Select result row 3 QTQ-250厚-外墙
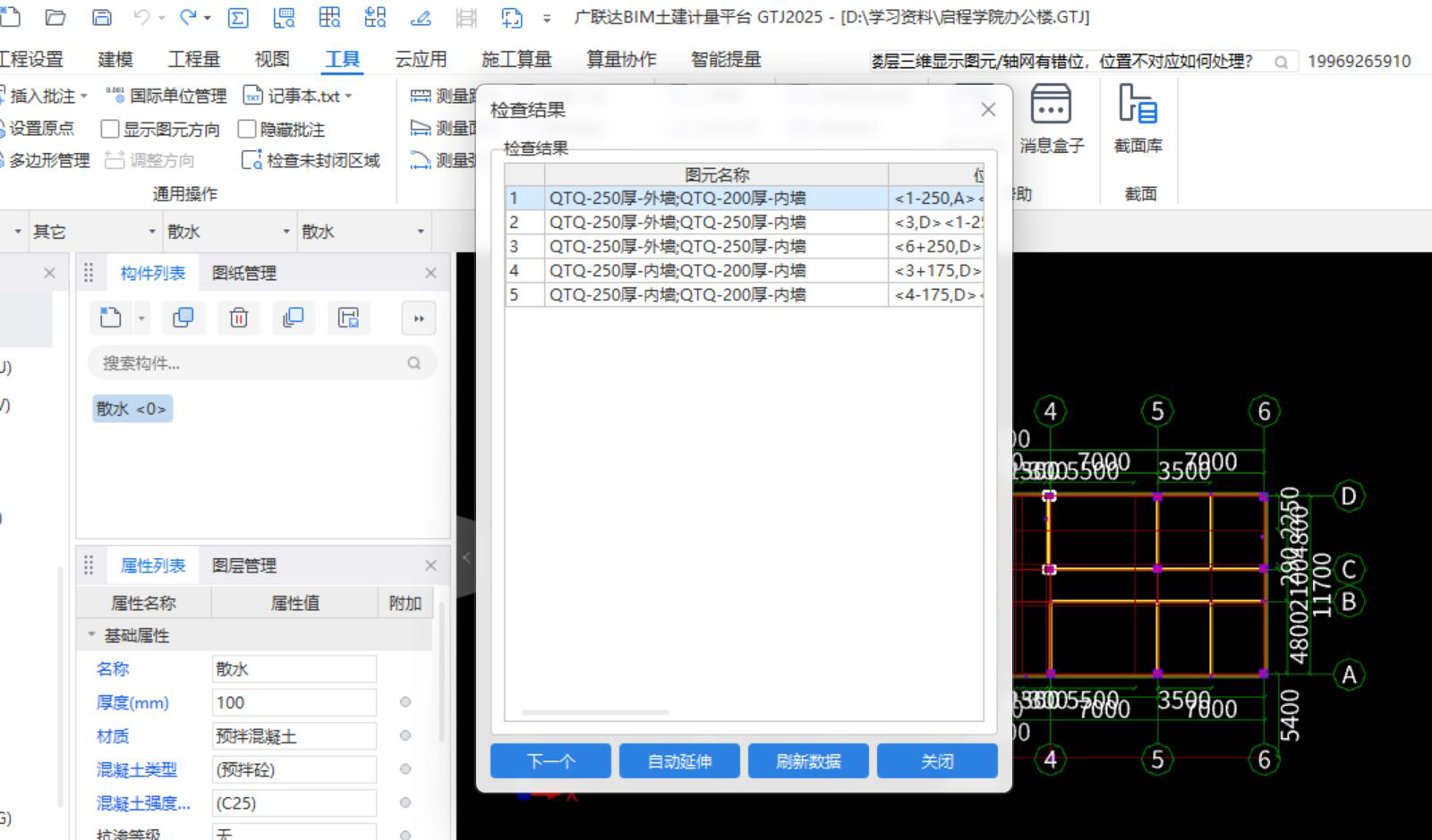The image size is (1432, 840). [744, 246]
